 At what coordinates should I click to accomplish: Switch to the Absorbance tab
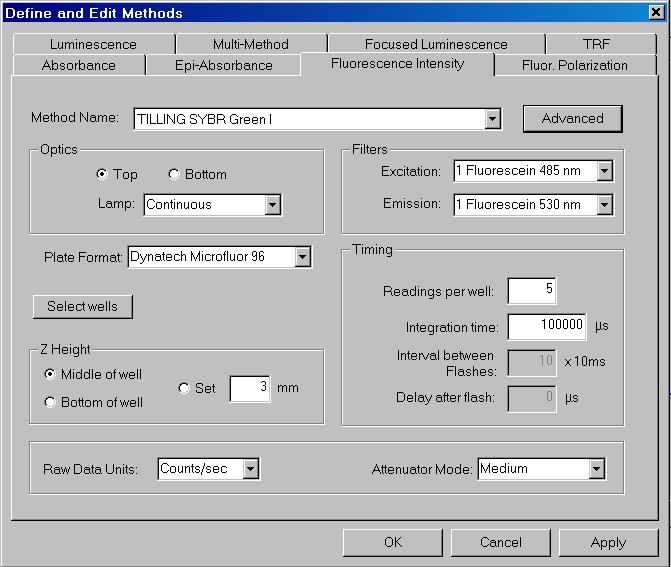78,65
